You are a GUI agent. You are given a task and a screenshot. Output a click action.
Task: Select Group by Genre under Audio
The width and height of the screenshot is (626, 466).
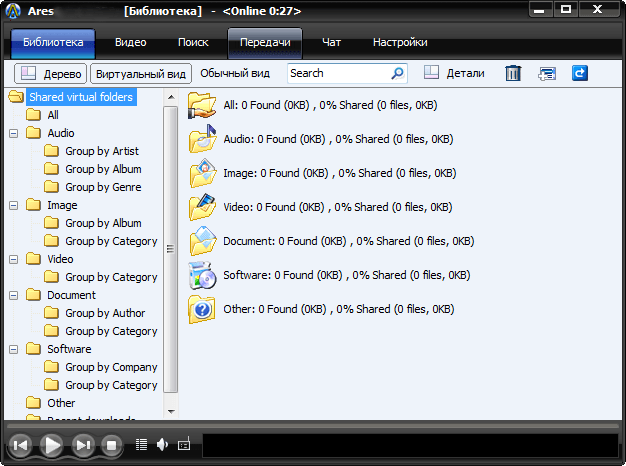(x=103, y=187)
